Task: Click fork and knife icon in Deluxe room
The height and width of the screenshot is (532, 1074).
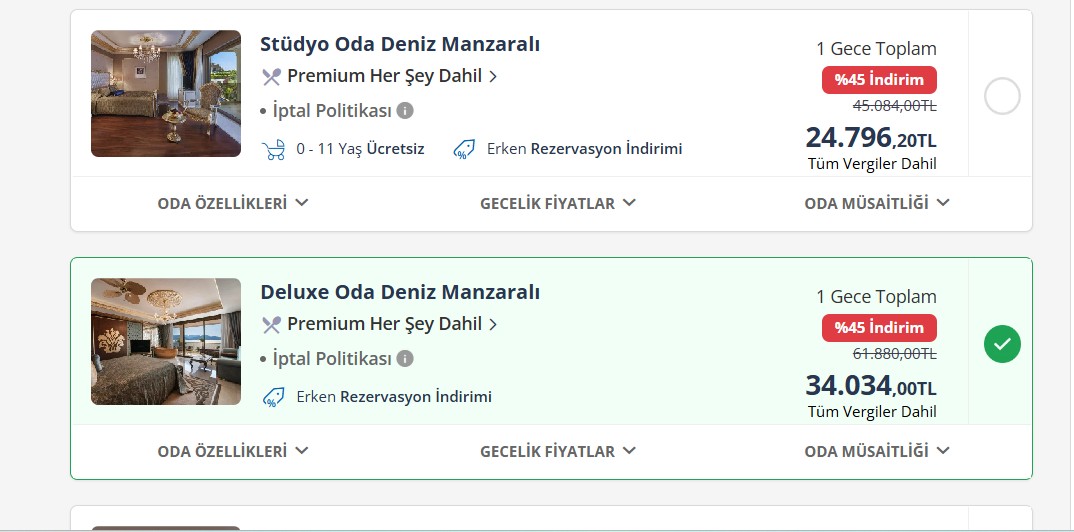Action: tap(271, 324)
